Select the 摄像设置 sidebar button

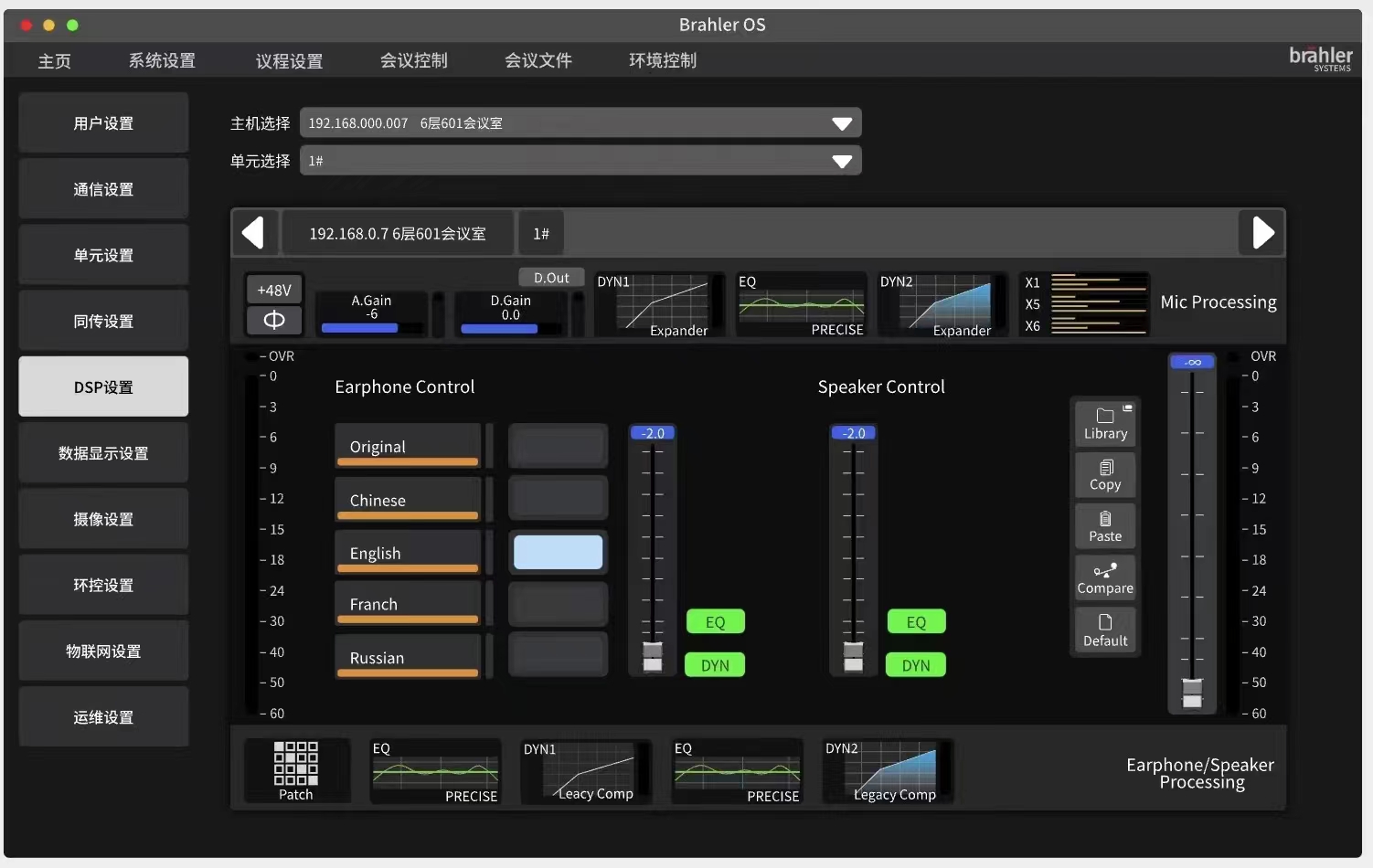[x=103, y=518]
